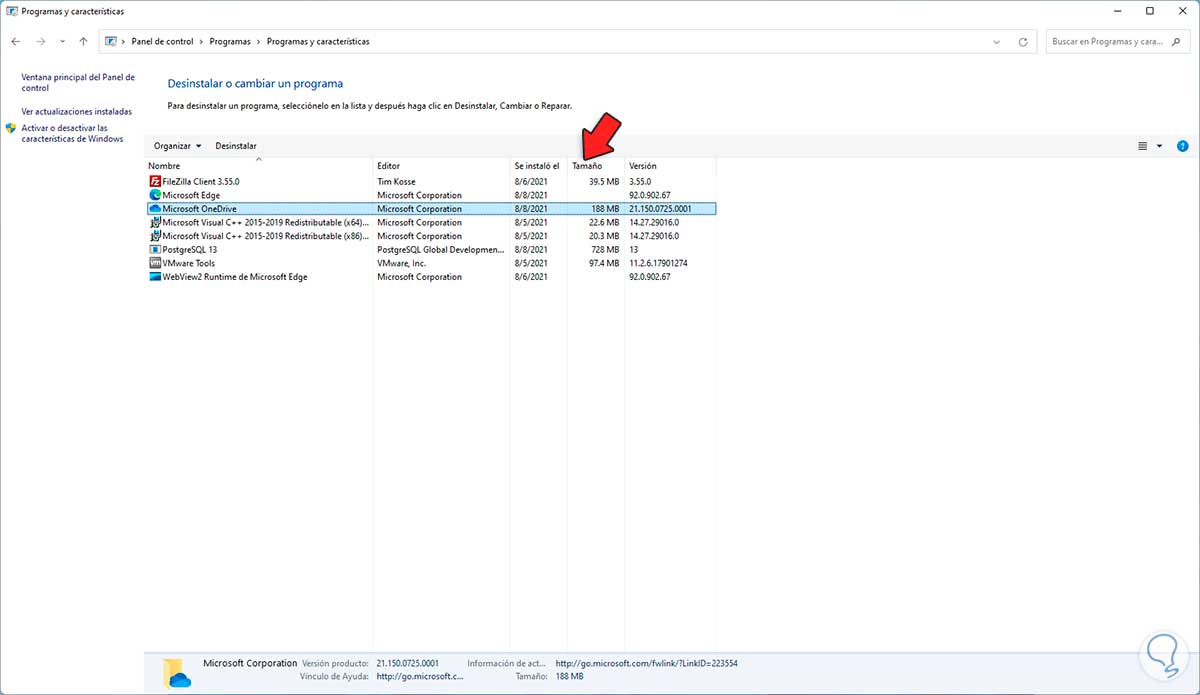Select Visual C++ 2015-2019 Redistributable (x86) row
Screen dimensions: 1200x695
(x=432, y=236)
